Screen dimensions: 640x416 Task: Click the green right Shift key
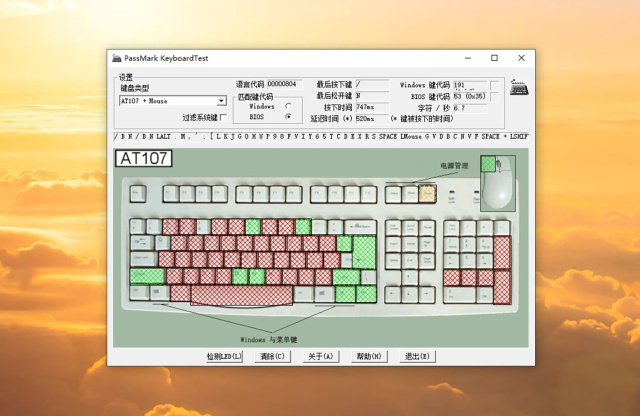click(x=346, y=276)
